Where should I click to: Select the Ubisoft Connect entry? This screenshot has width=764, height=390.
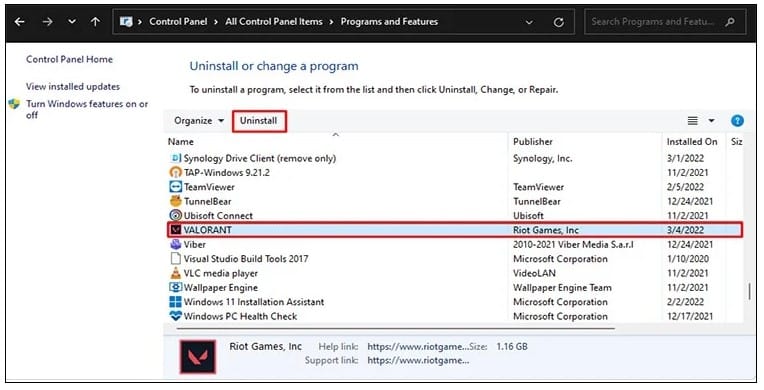coord(218,215)
